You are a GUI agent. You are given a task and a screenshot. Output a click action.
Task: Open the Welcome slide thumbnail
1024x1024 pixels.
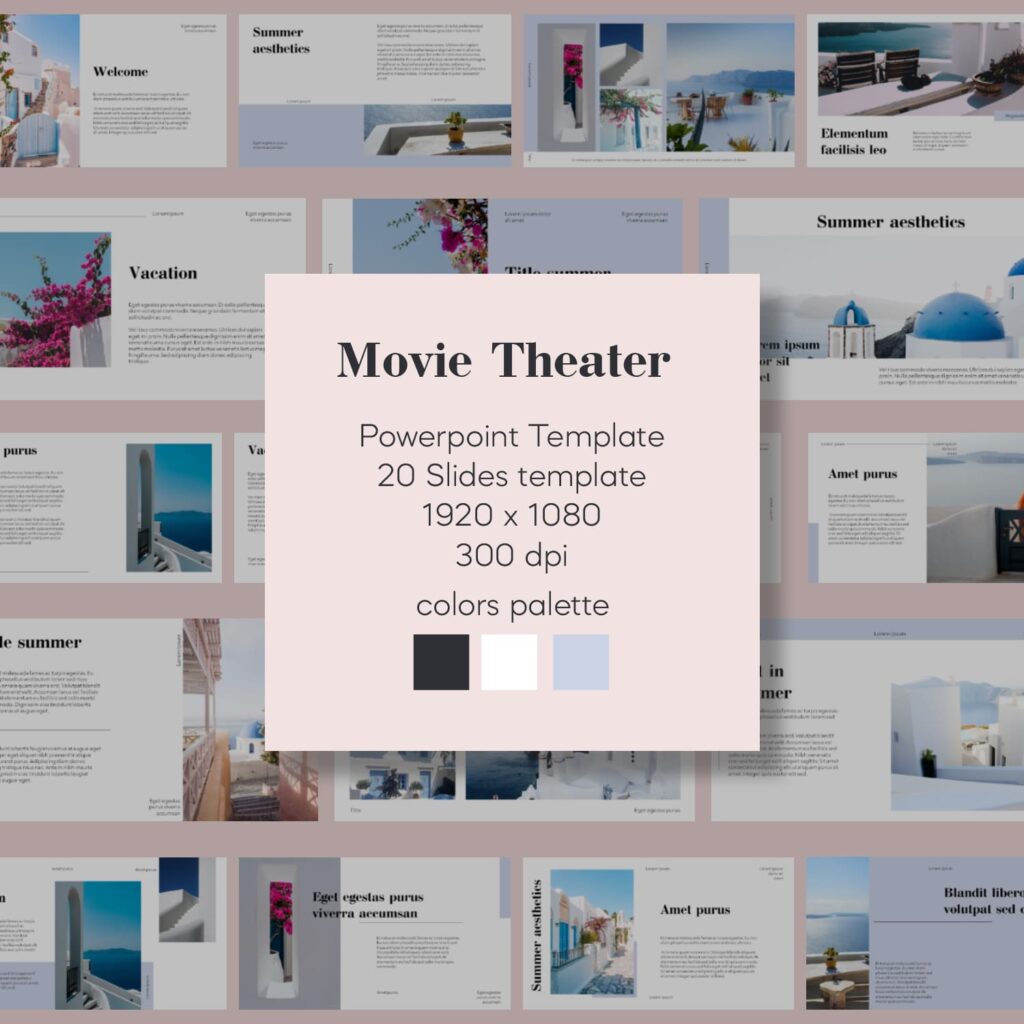(x=113, y=91)
